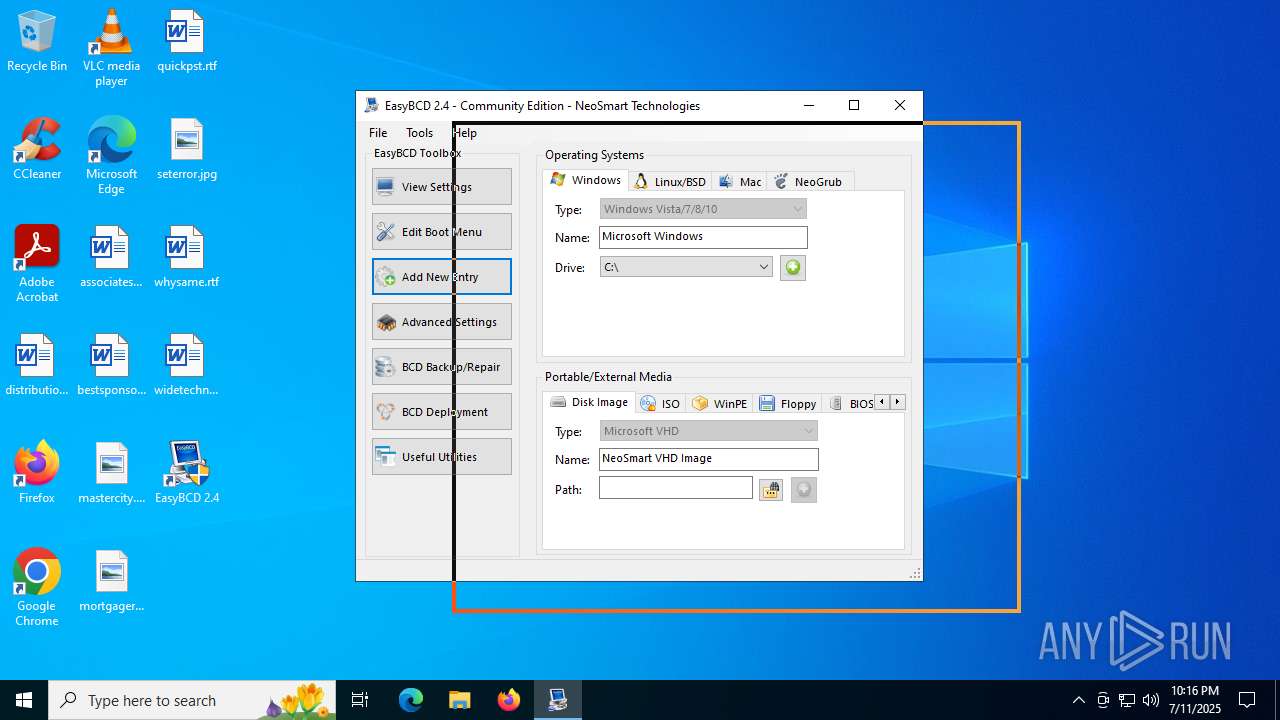Click the NeoSmart VHD Image name field

click(709, 459)
